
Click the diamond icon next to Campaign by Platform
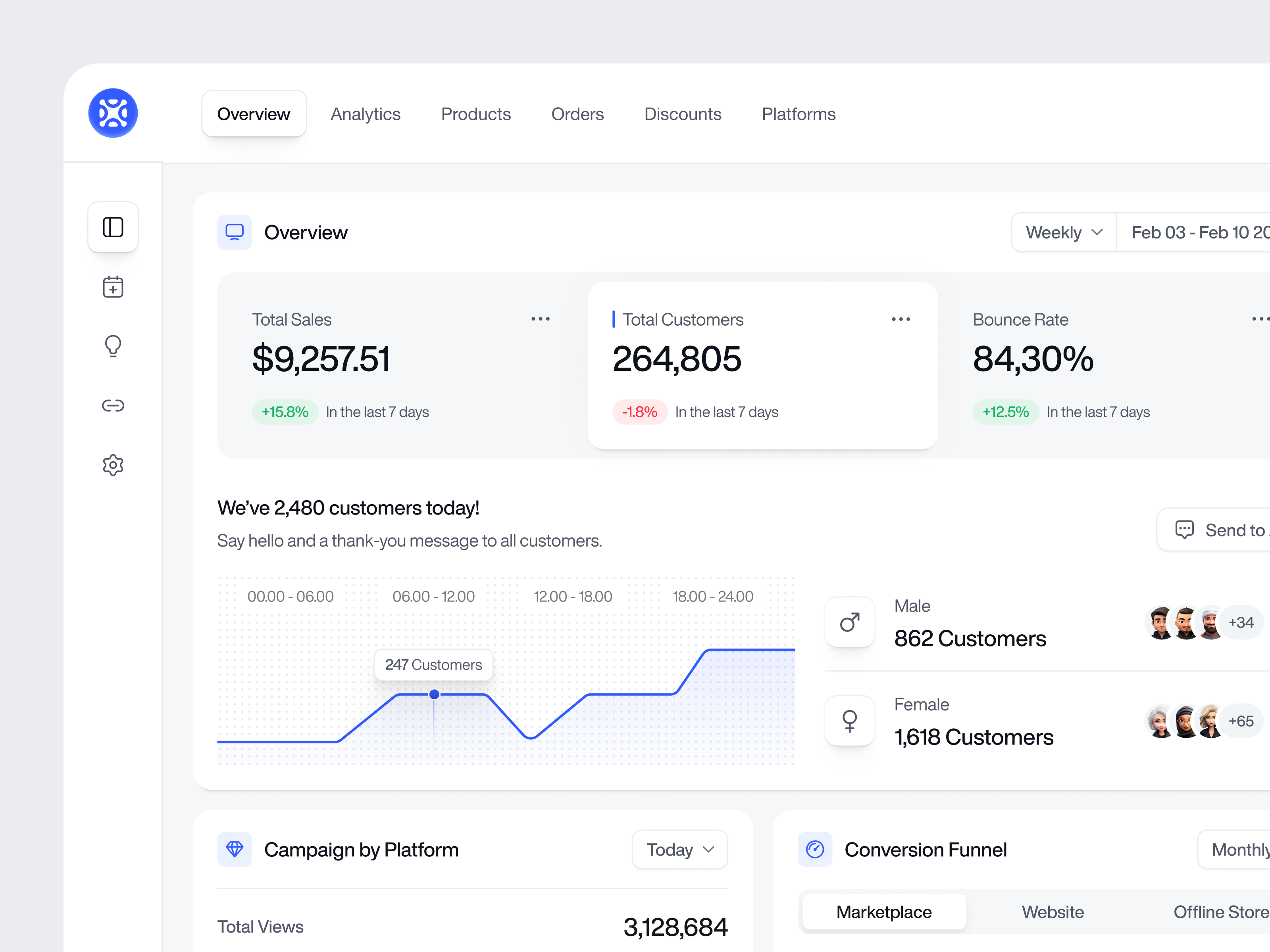point(234,849)
